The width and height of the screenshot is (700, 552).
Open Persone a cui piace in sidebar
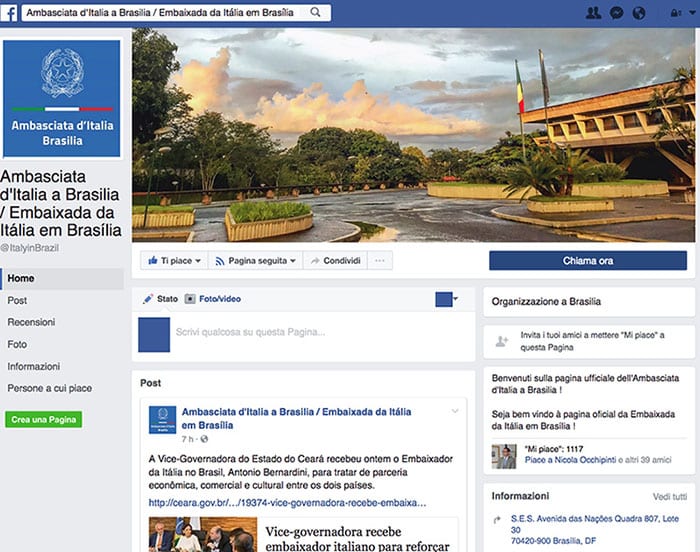pos(50,388)
